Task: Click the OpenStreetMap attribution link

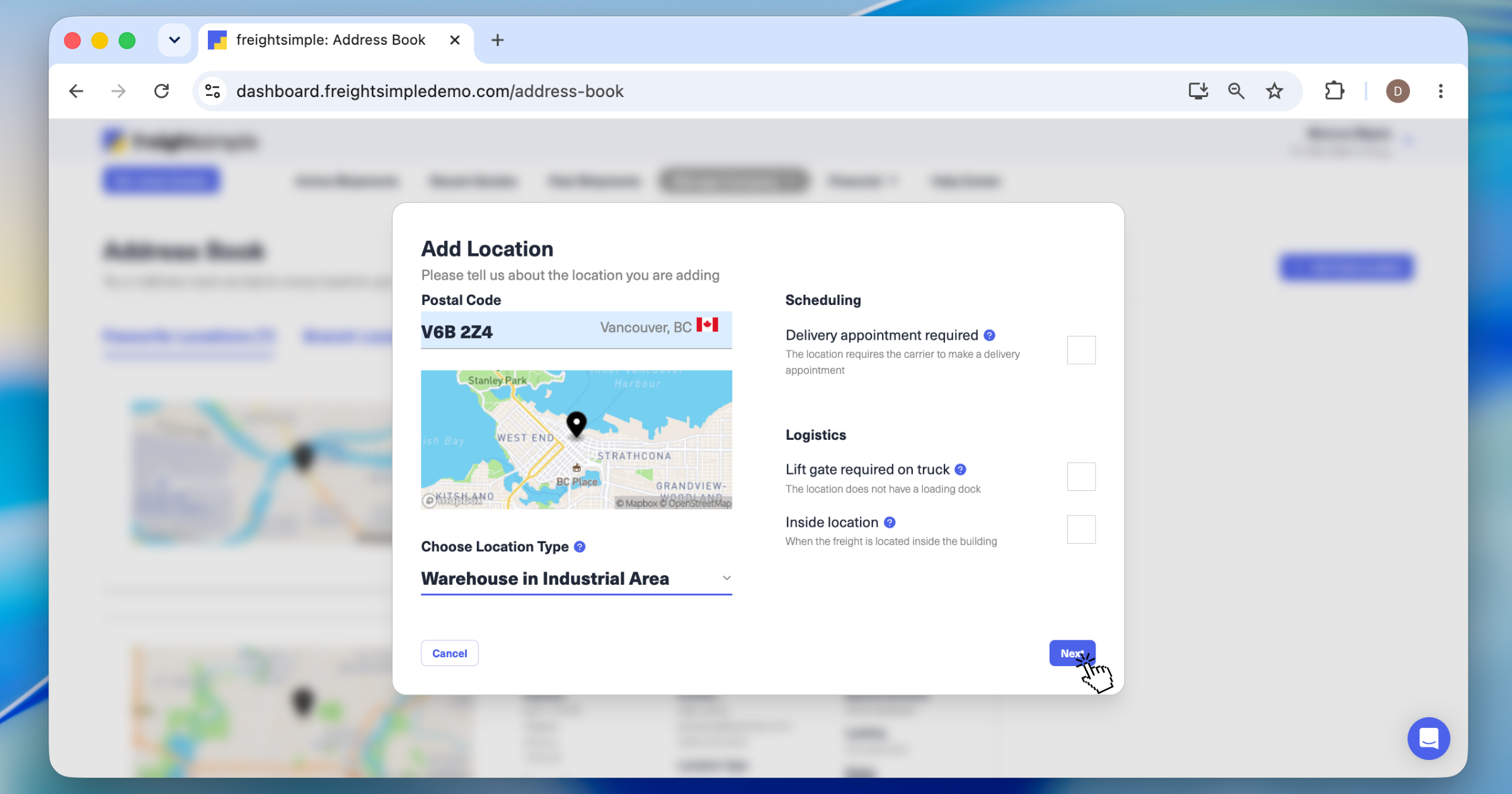Action: 696,503
